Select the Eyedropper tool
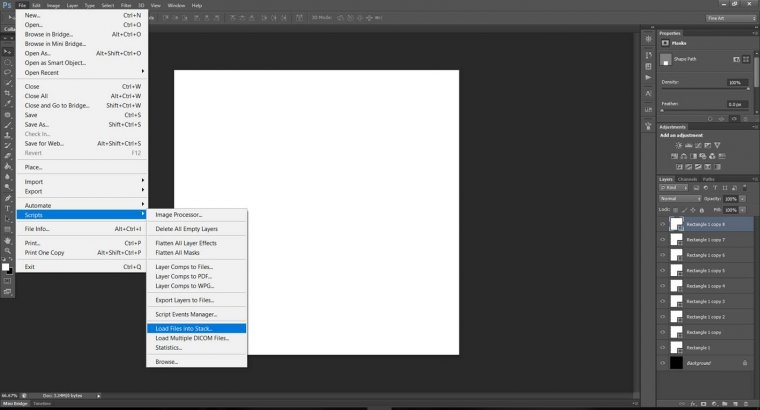760x410 pixels. pyautogui.click(x=7, y=103)
